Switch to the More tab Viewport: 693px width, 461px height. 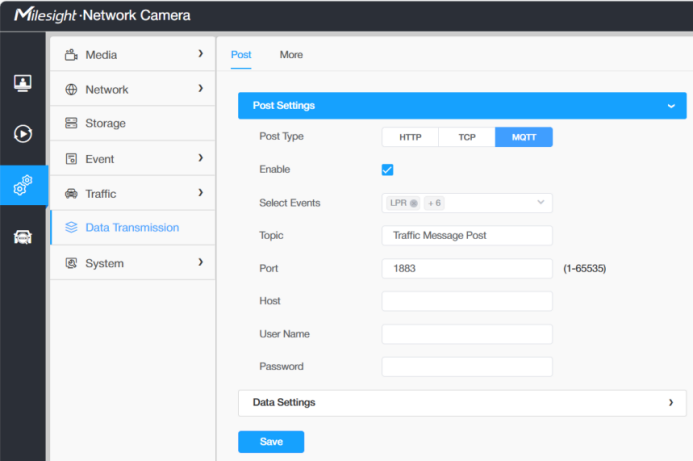[x=291, y=55]
